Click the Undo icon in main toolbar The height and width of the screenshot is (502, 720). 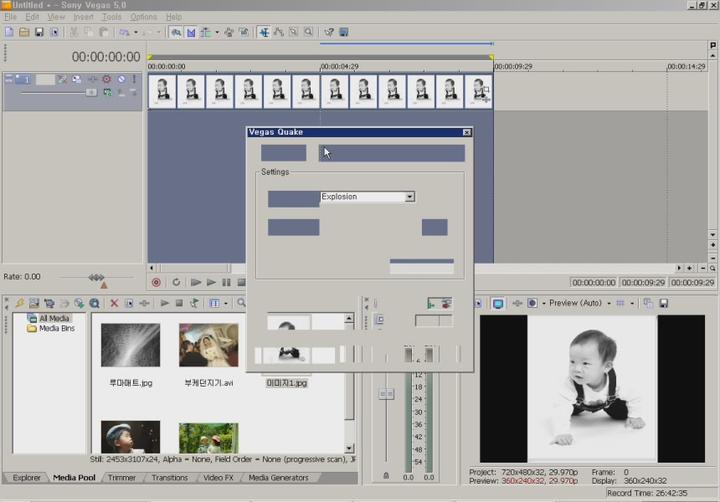tap(124, 32)
